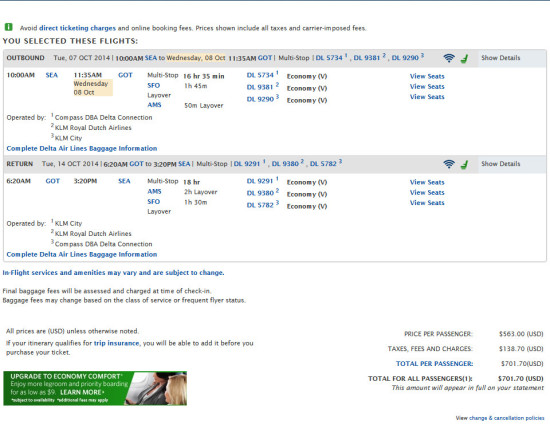
Task: View seats for return flight DL 9380
Action: click(427, 193)
